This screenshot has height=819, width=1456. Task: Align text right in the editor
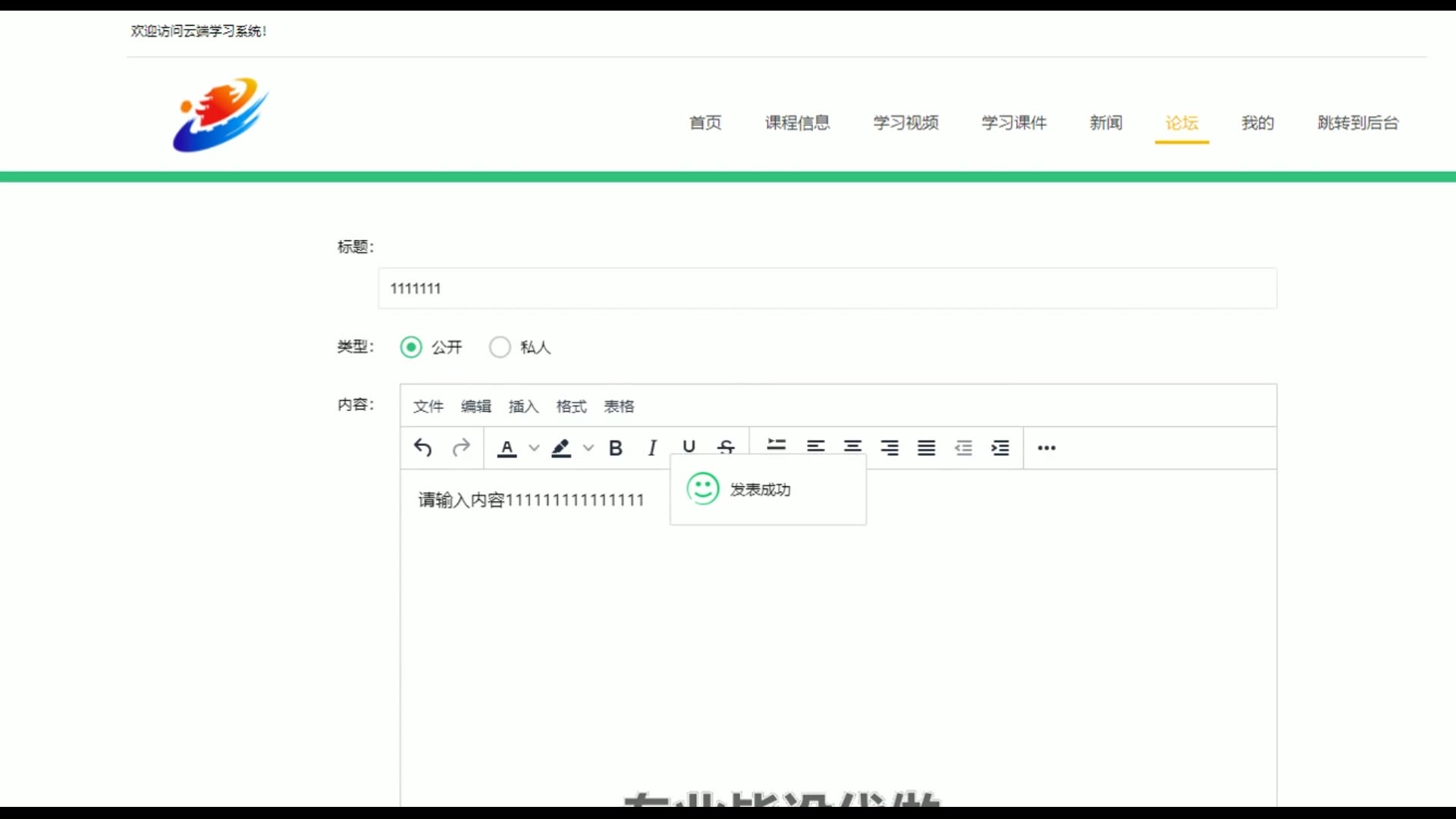890,447
